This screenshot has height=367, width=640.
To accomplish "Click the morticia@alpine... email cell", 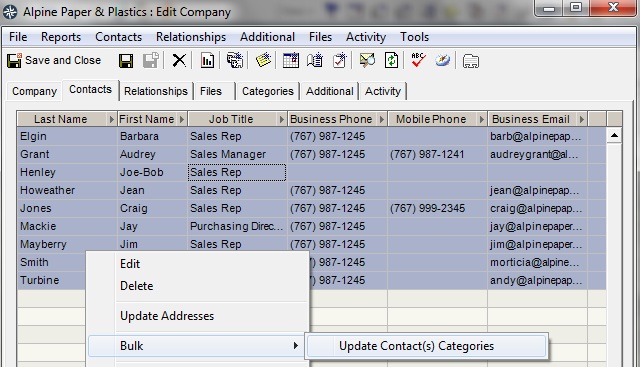I will [x=537, y=262].
